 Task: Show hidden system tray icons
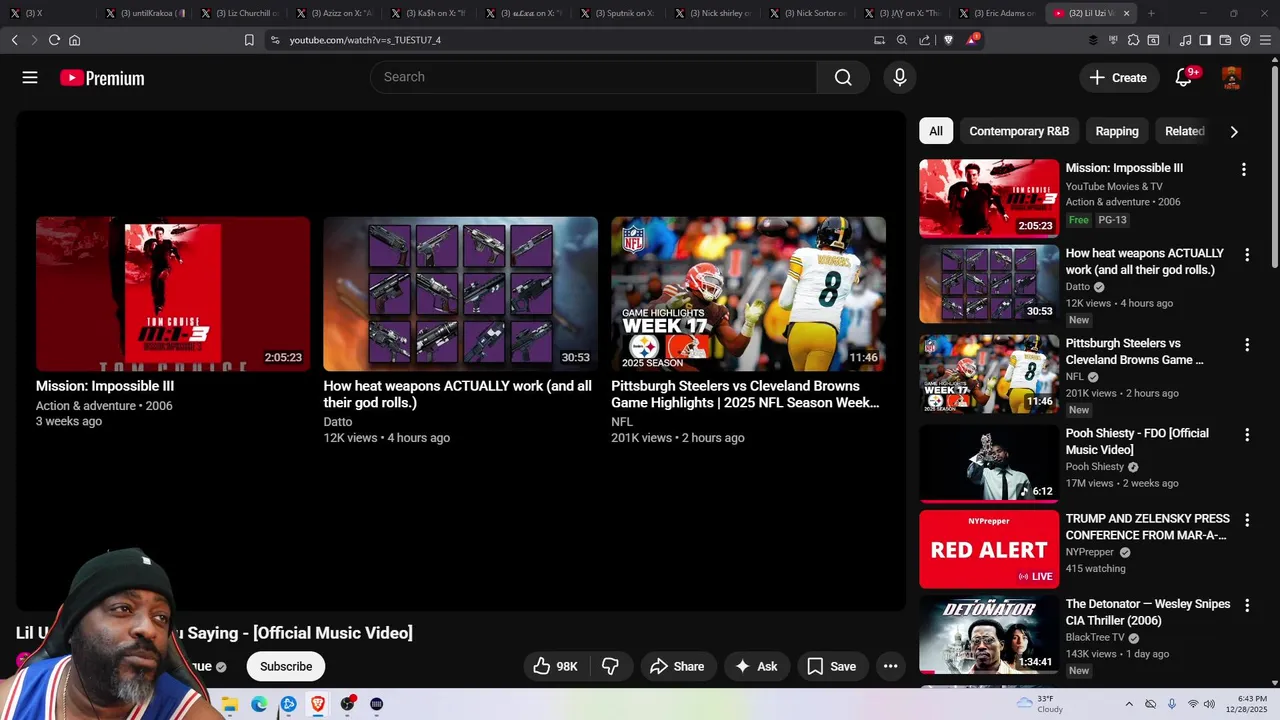pyautogui.click(x=1129, y=704)
